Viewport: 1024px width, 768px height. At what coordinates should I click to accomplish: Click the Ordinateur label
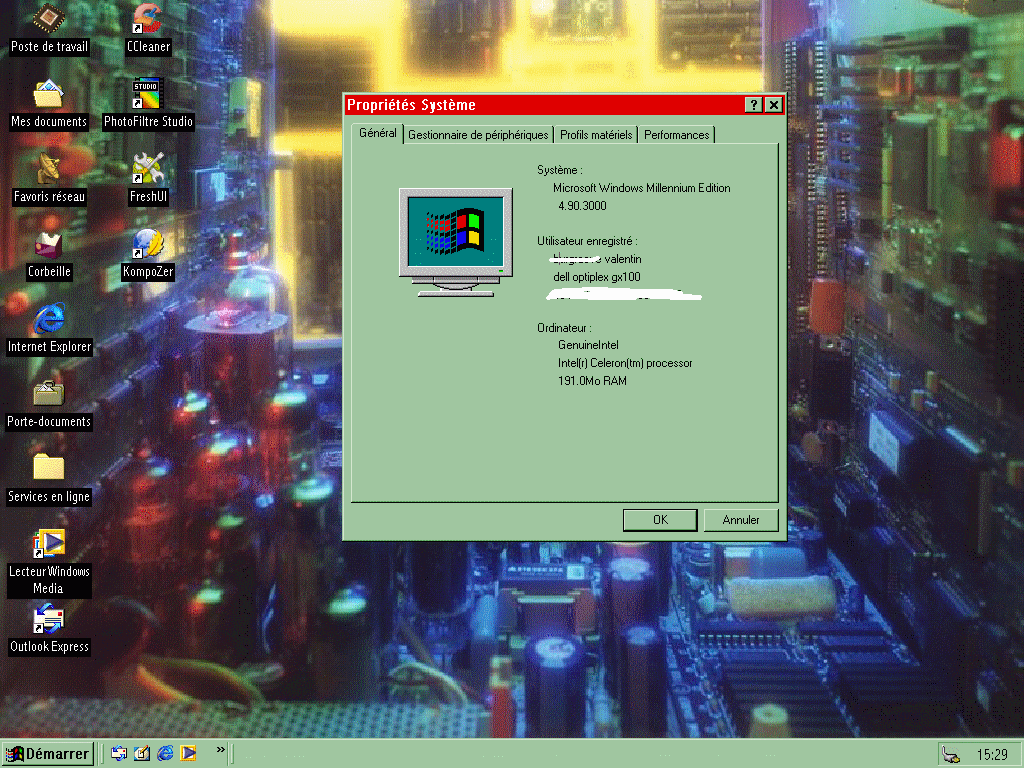[564, 328]
